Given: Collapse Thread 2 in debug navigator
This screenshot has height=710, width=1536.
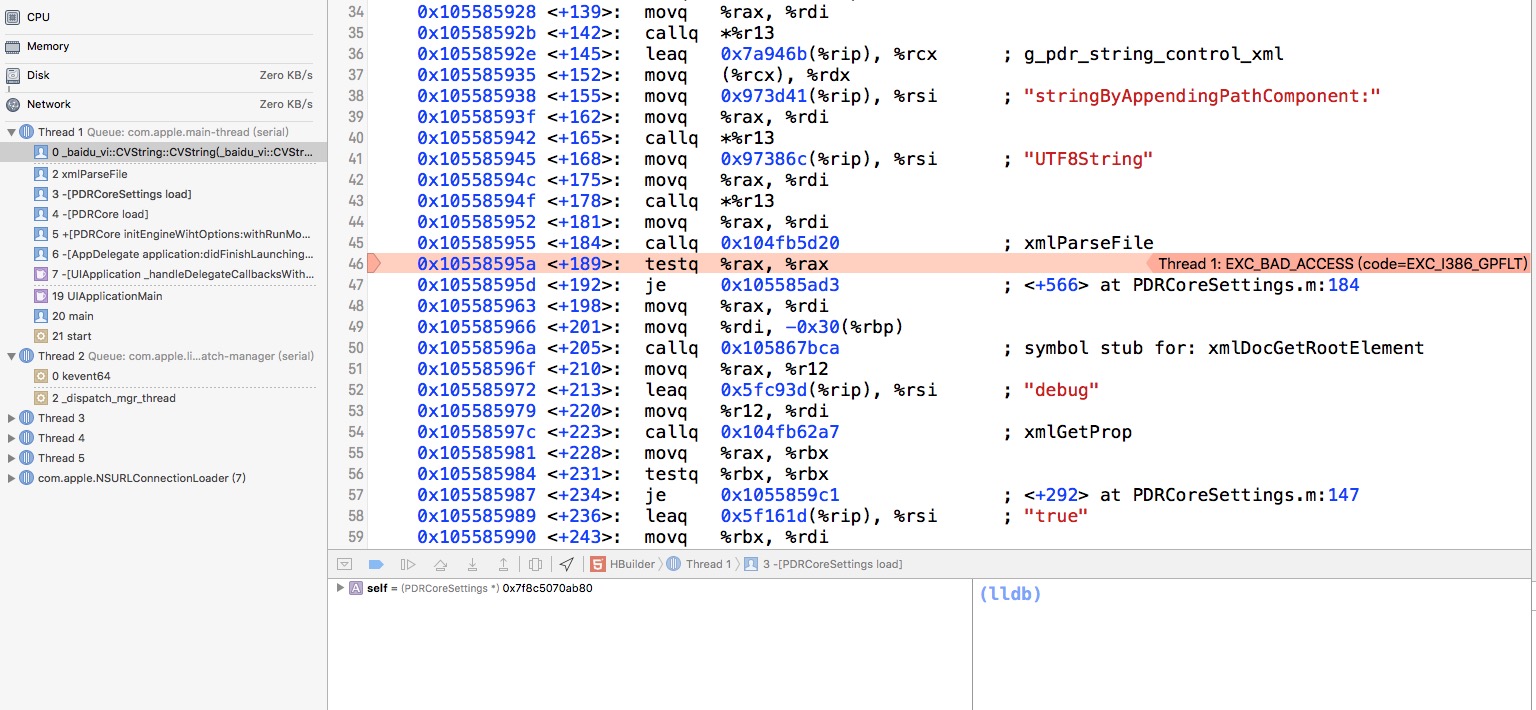Looking at the screenshot, I should coord(11,356).
